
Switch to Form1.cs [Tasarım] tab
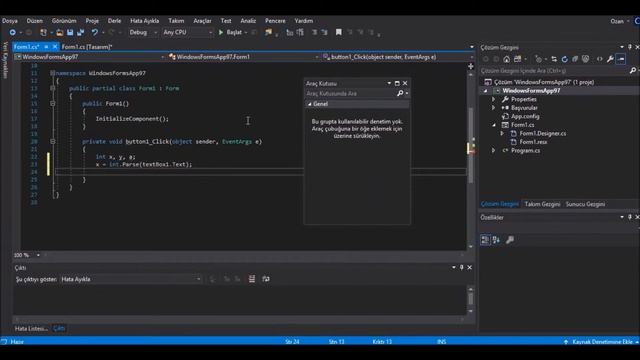click(x=87, y=47)
